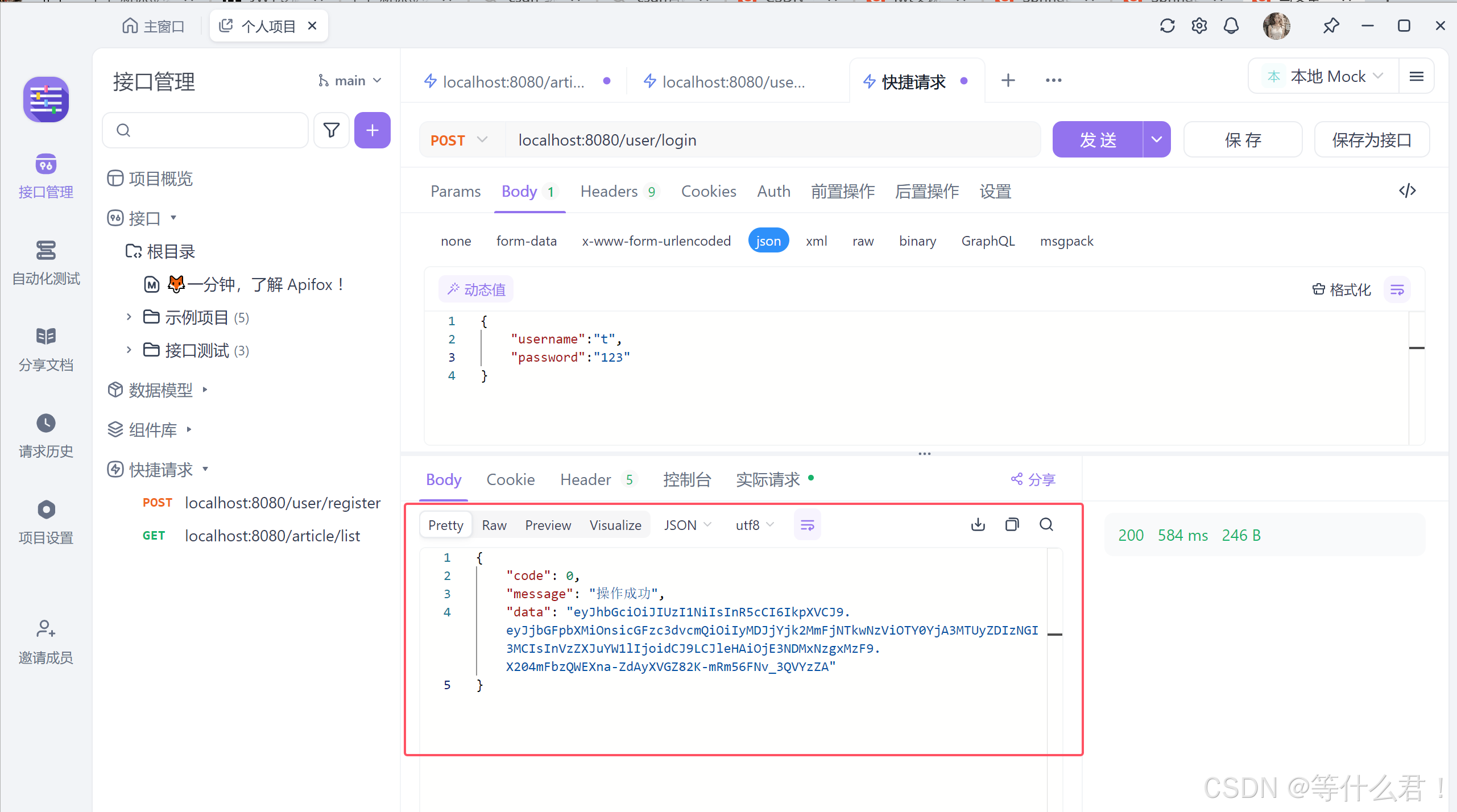This screenshot has width=1457, height=812.
Task: Copy the response content
Action: (x=1012, y=524)
